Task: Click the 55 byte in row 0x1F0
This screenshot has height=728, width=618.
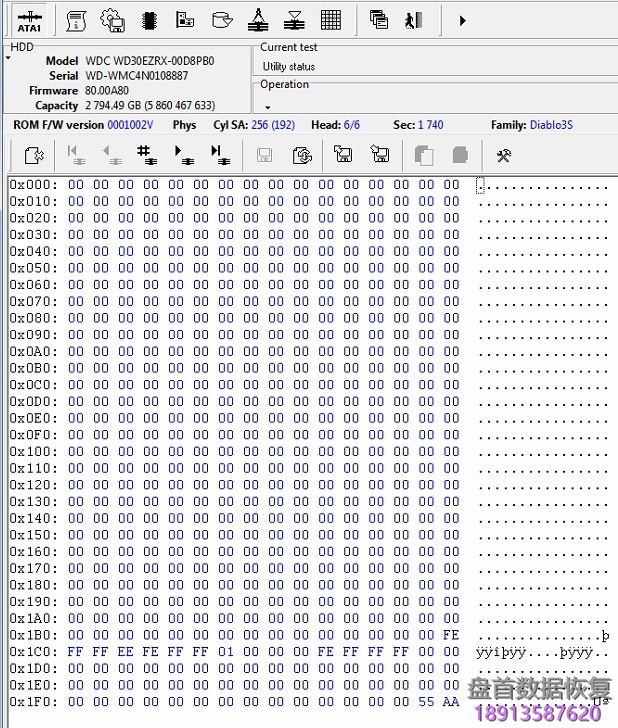Action: tap(426, 702)
